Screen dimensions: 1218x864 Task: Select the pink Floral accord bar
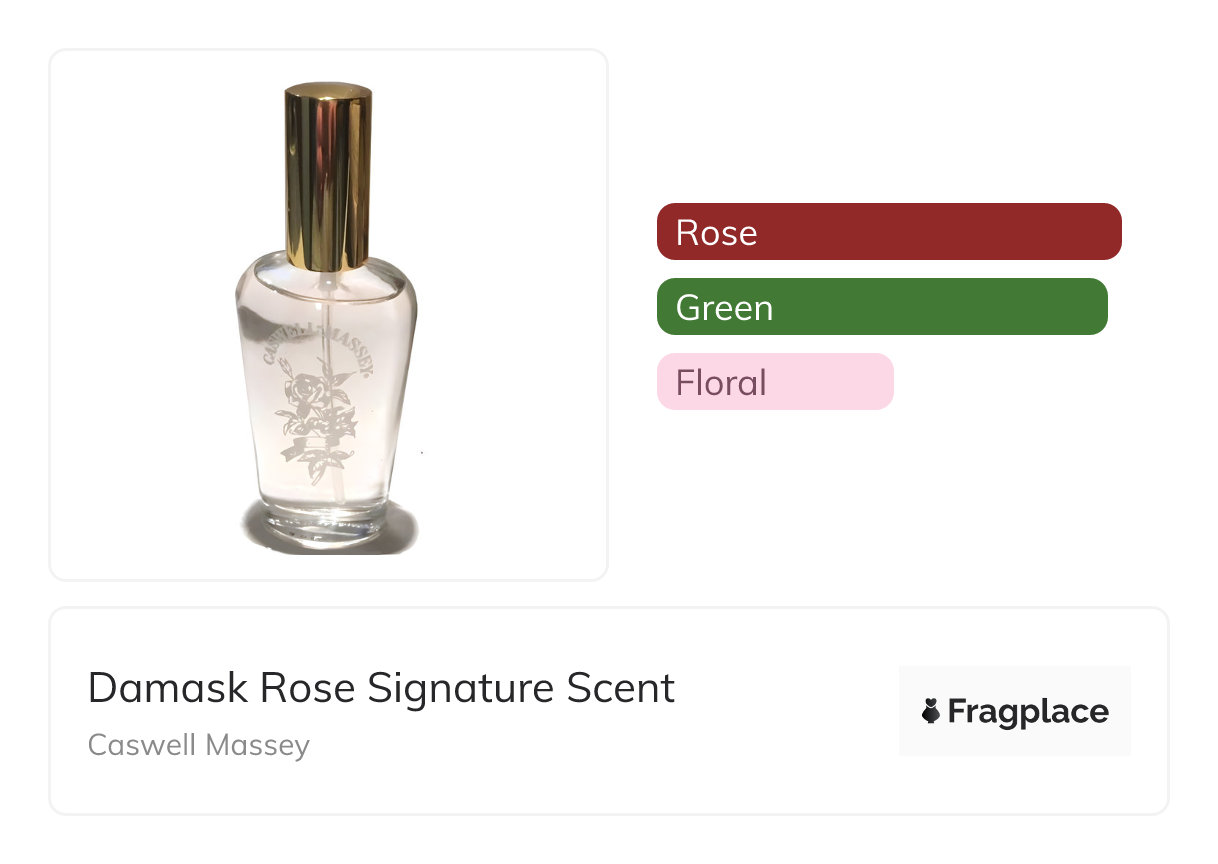(775, 382)
